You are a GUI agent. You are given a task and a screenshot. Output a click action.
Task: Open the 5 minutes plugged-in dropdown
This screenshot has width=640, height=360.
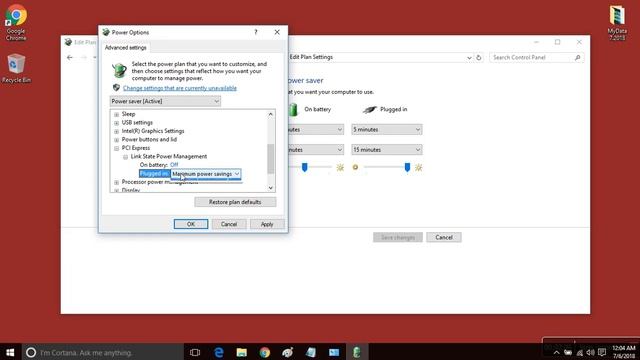tap(387, 129)
